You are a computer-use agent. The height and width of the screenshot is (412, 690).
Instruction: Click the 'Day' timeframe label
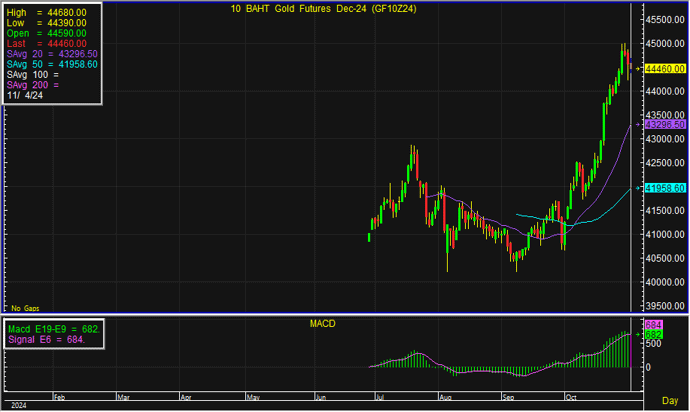(669, 400)
